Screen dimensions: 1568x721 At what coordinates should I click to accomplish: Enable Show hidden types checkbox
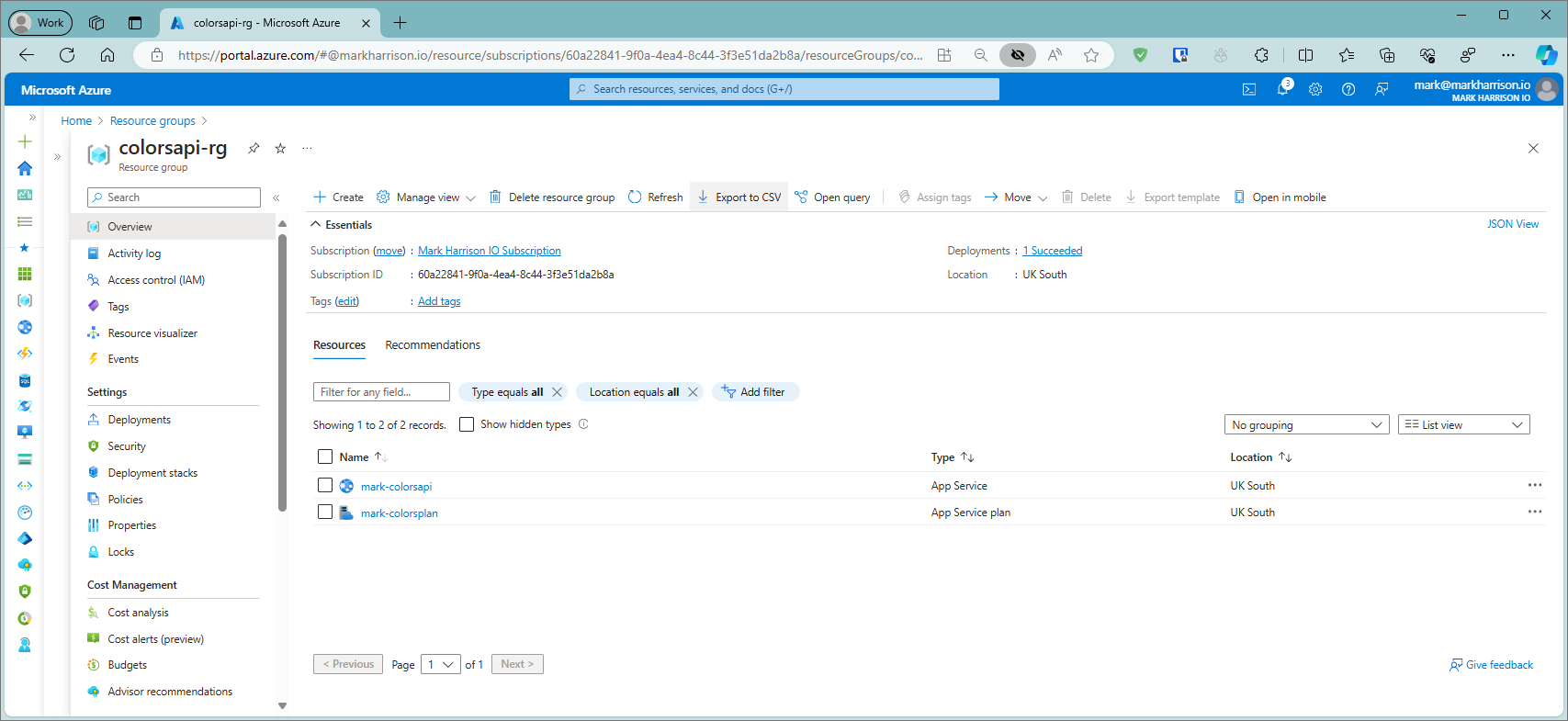[467, 424]
